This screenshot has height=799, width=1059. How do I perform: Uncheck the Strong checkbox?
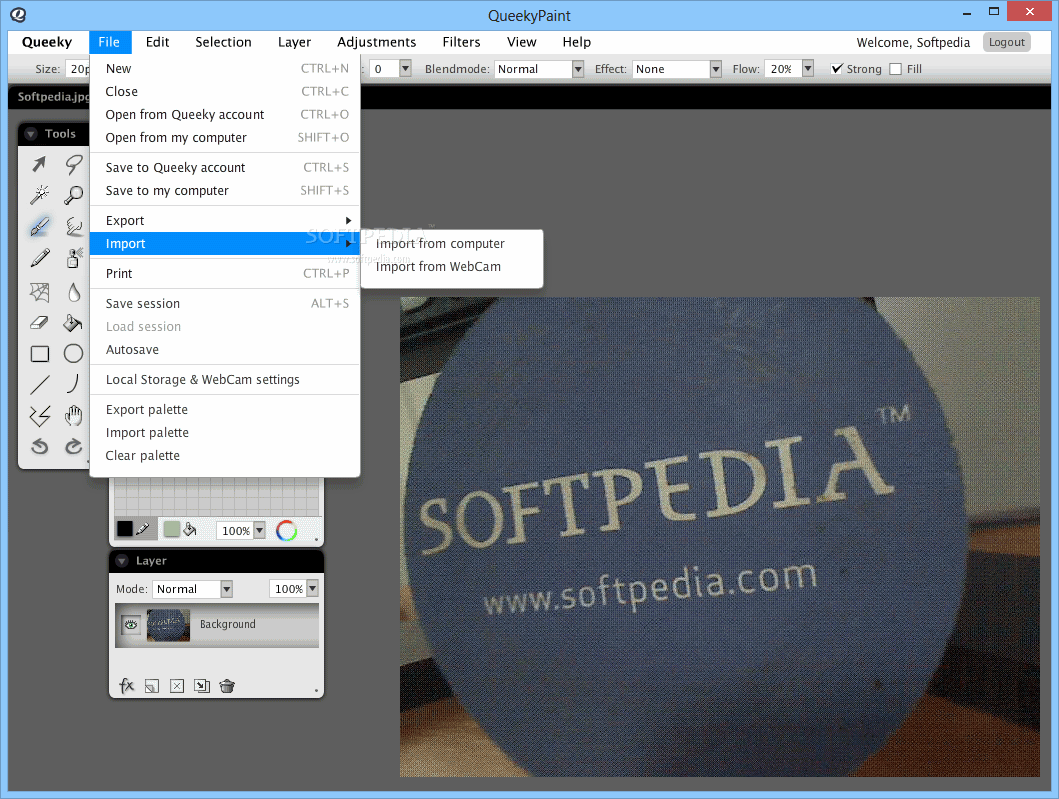pos(836,69)
